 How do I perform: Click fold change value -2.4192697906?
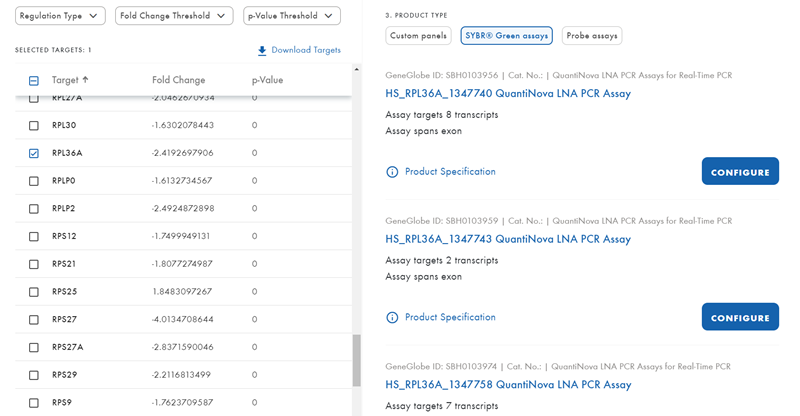182,153
